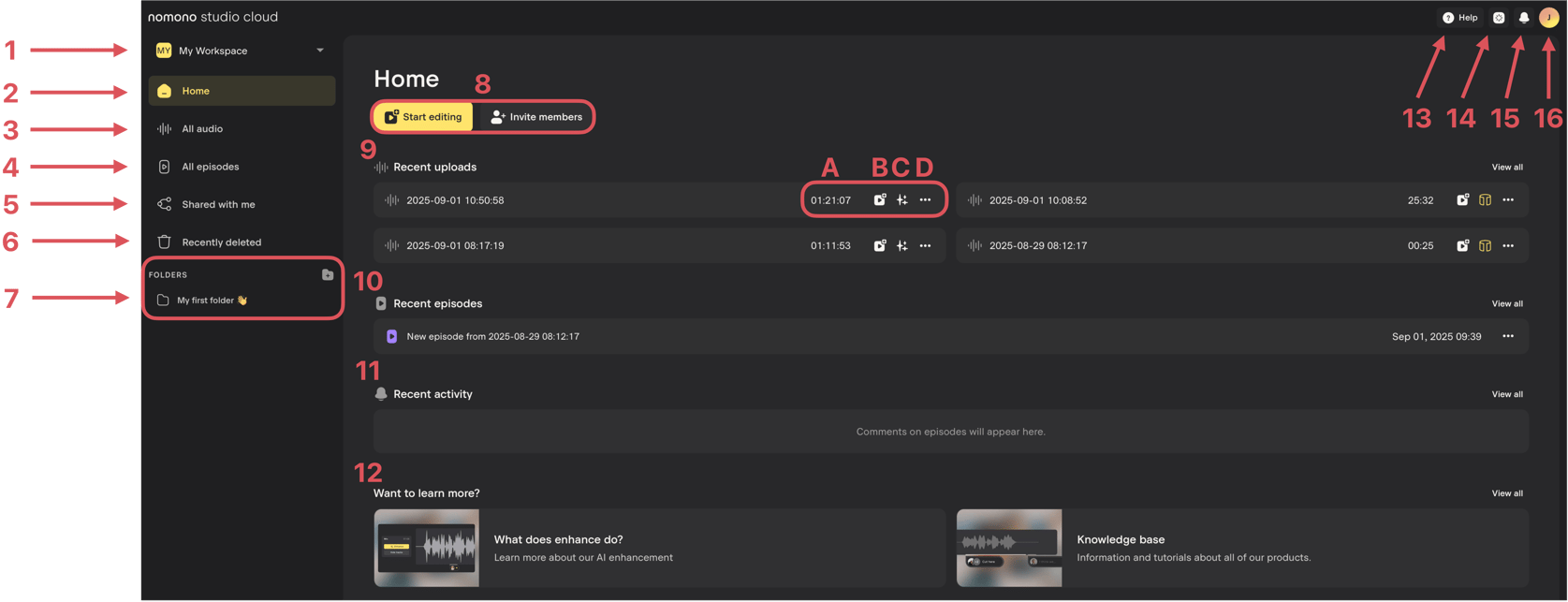Click the waveform icon on the 10:08:52 upload
This screenshot has width=1568, height=602.
(975, 200)
